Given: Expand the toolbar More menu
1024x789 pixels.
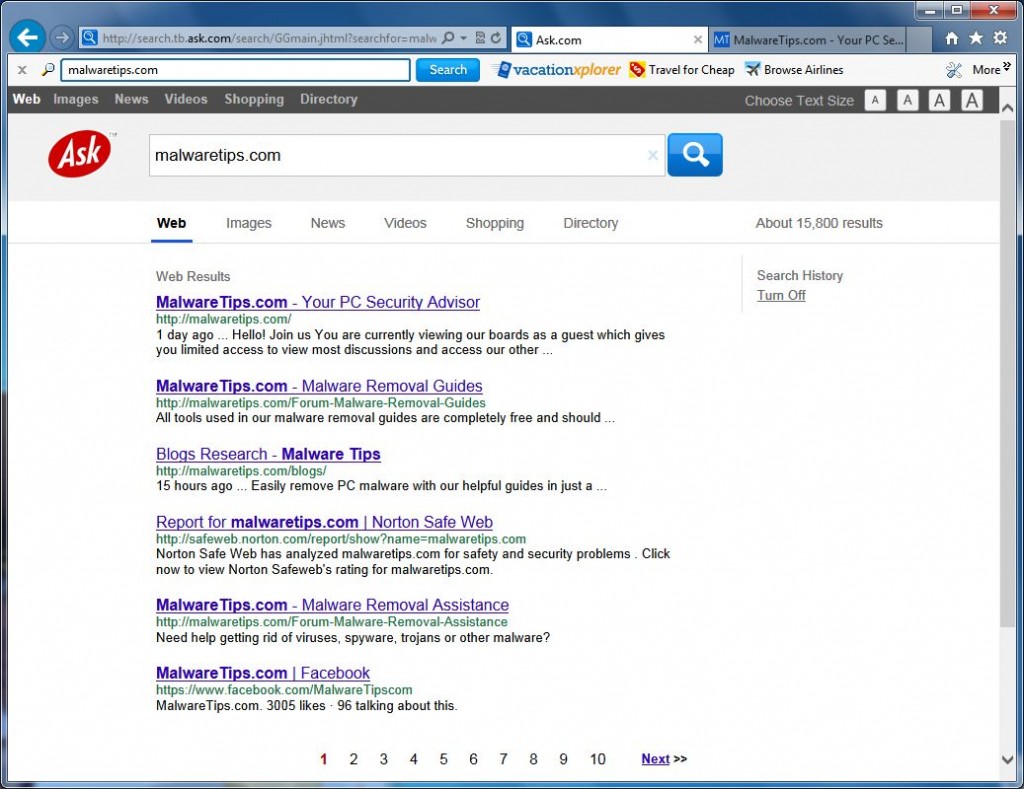Looking at the screenshot, I should (x=991, y=69).
